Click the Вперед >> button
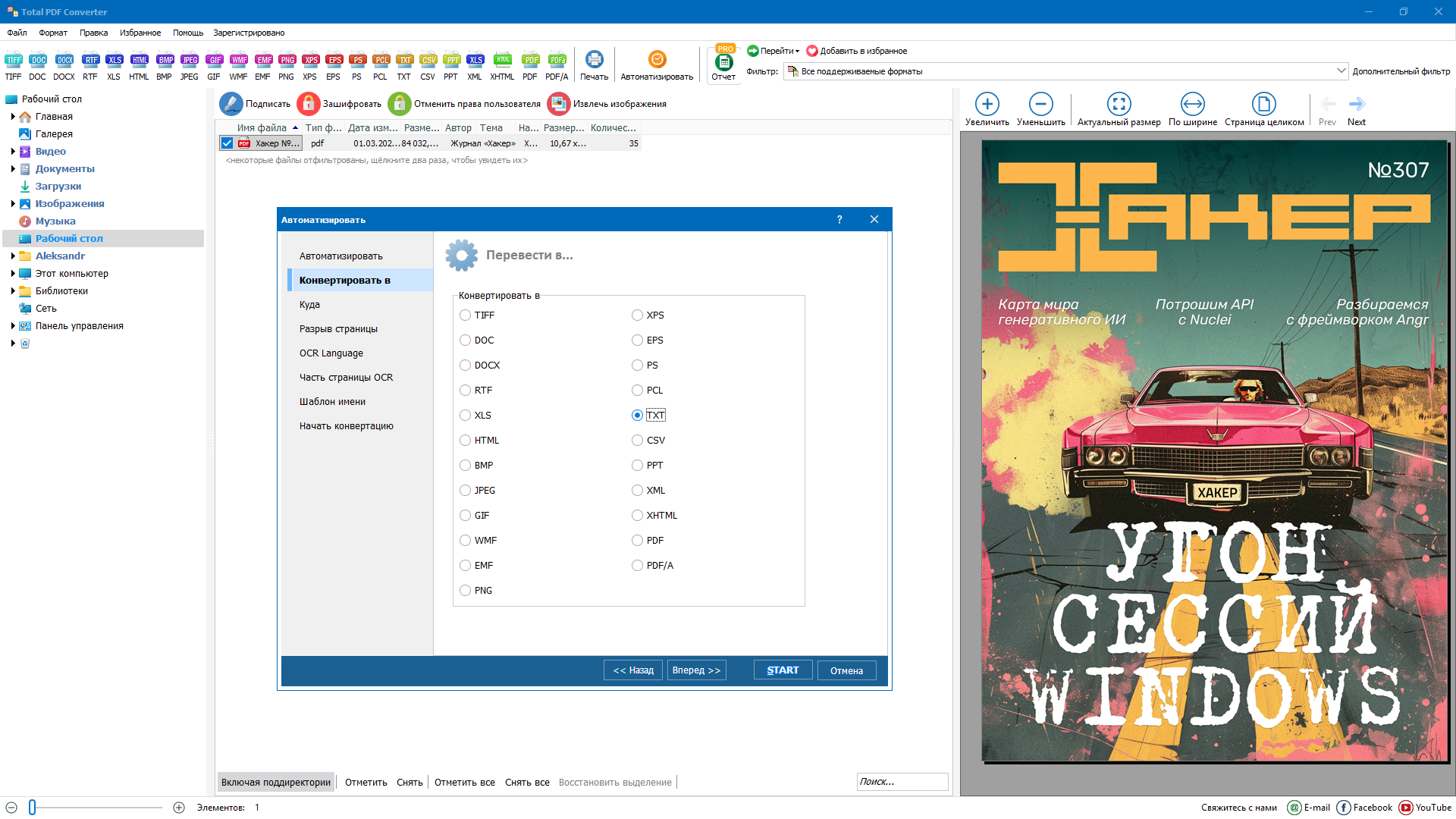Image resolution: width=1456 pixels, height=819 pixels. pyautogui.click(x=696, y=670)
